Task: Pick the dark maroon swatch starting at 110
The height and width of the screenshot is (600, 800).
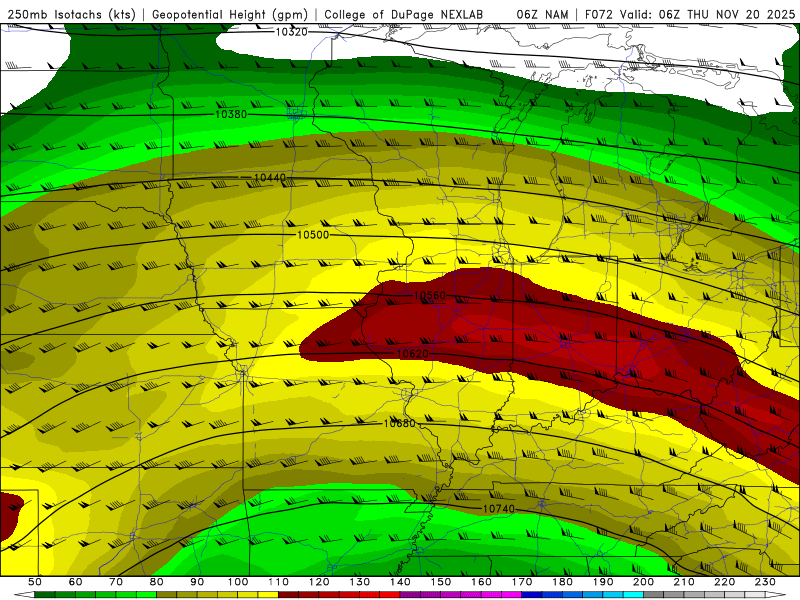Action: pyautogui.click(x=288, y=594)
